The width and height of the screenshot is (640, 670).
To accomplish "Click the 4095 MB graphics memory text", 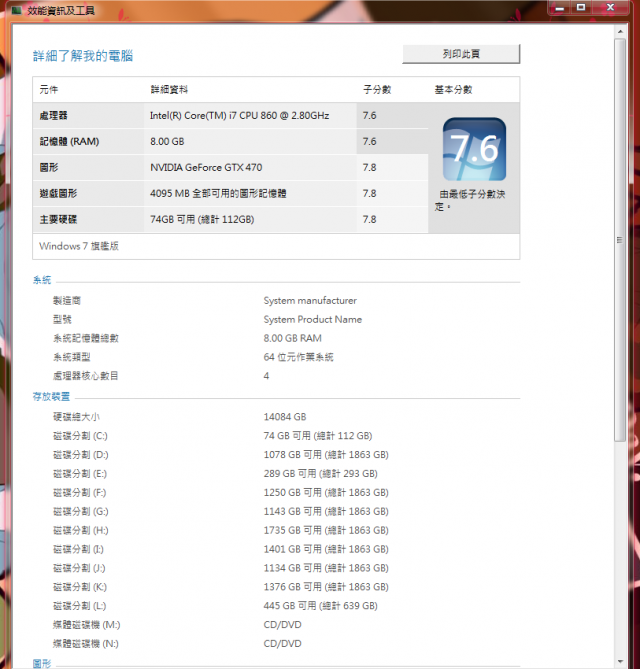I will point(218,194).
